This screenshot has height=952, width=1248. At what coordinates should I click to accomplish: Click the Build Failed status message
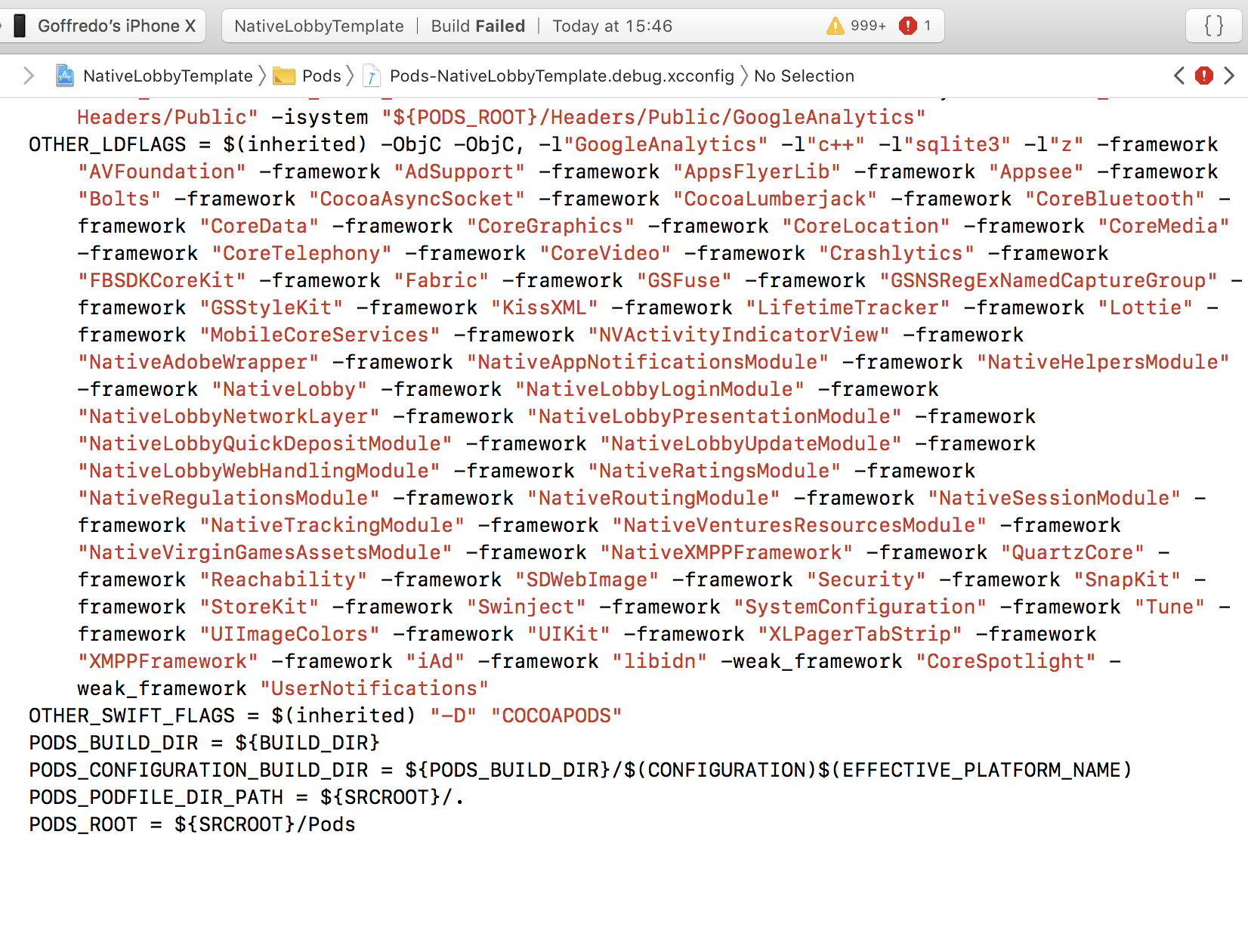pyautogui.click(x=477, y=25)
